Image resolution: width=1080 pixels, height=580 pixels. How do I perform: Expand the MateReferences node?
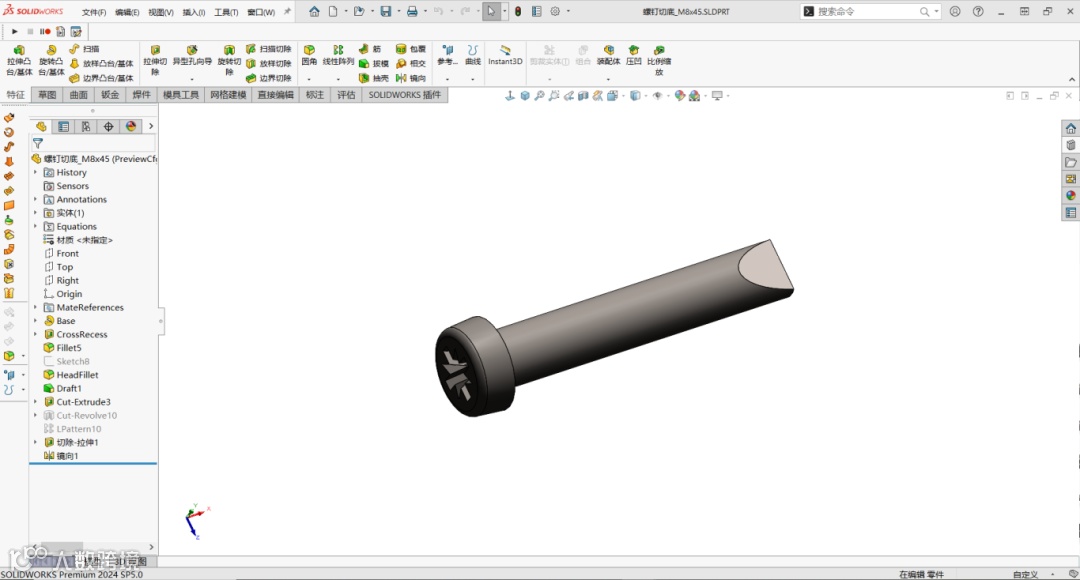tap(35, 307)
